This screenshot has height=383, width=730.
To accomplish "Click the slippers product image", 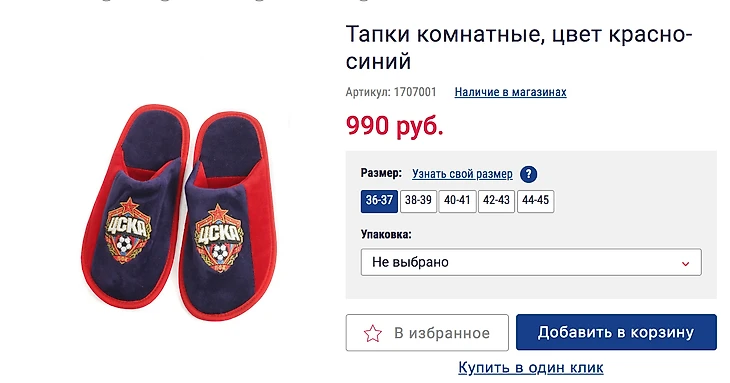I will 179,213.
